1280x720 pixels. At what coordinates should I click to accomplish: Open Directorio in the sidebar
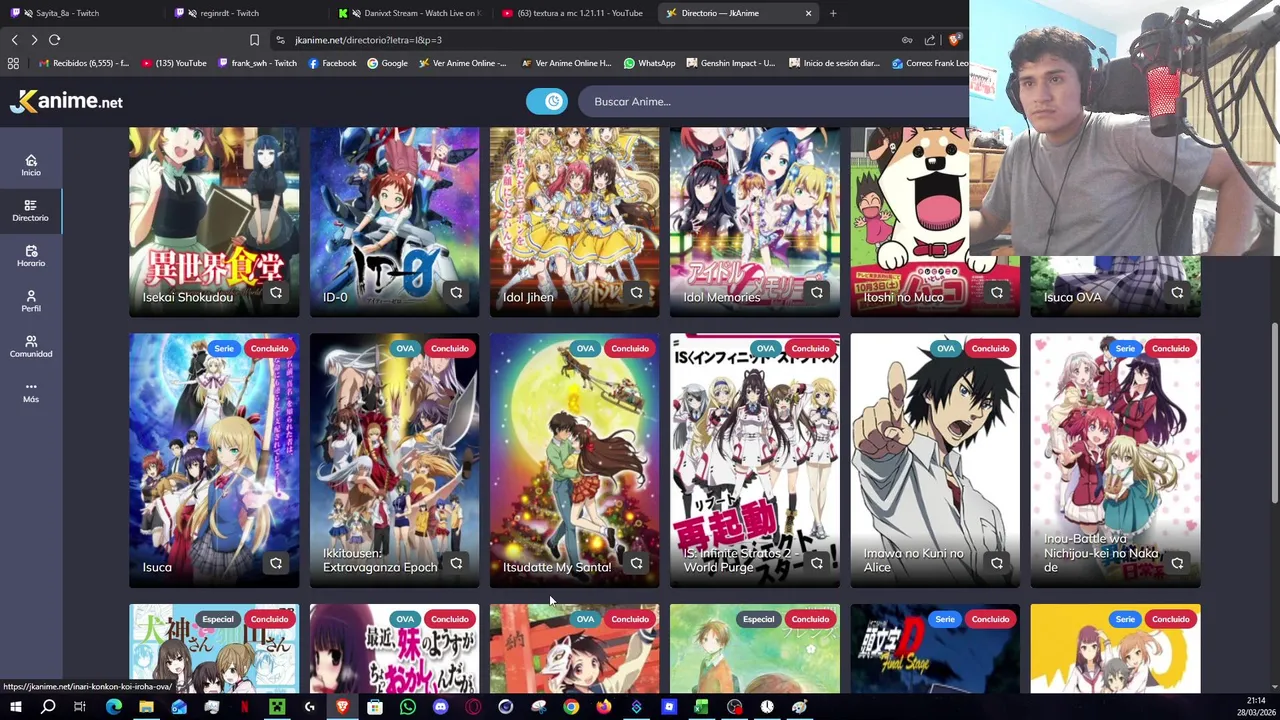[x=31, y=211]
